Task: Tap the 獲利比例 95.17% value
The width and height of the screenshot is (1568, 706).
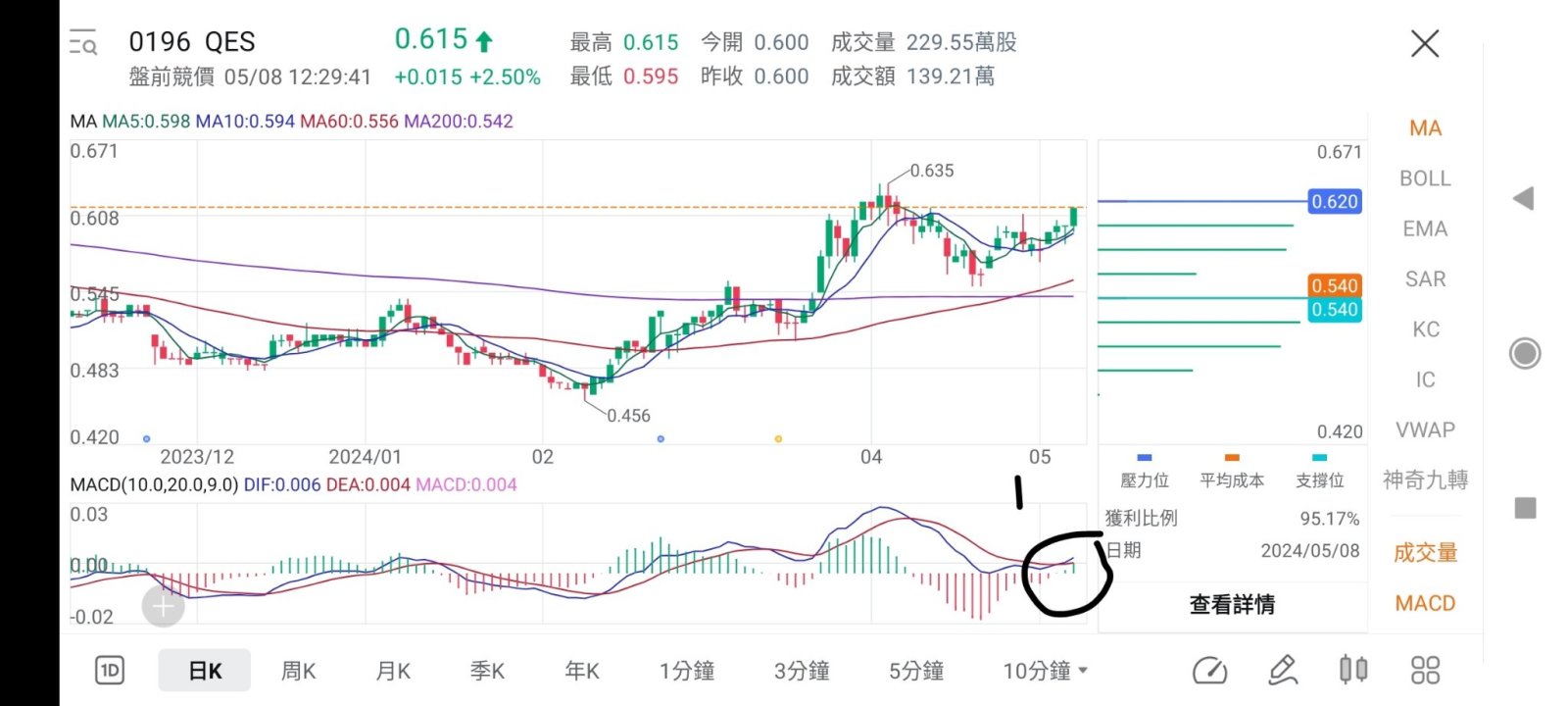Action: click(x=1330, y=519)
